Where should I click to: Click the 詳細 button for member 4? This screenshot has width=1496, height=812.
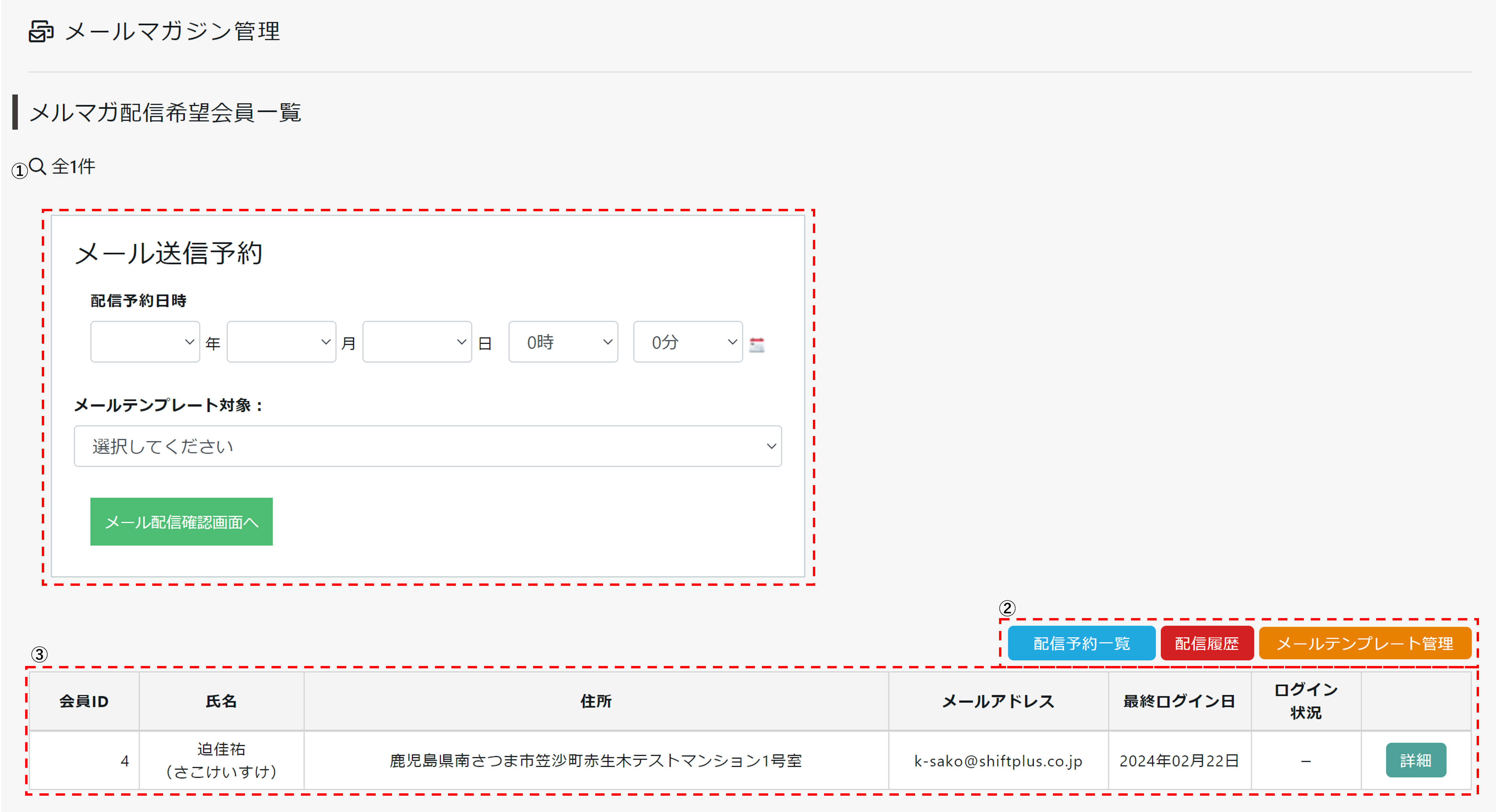click(1415, 760)
